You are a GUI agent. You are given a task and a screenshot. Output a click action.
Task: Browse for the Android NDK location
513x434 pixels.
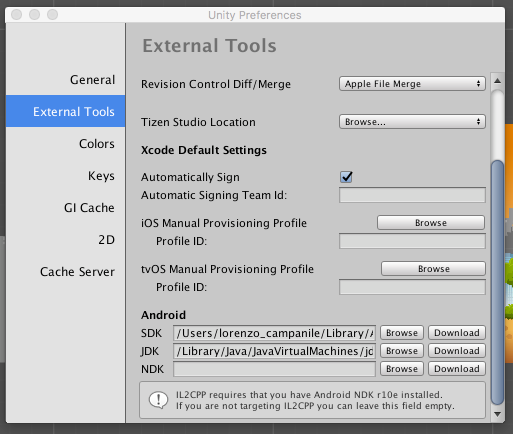(402, 369)
